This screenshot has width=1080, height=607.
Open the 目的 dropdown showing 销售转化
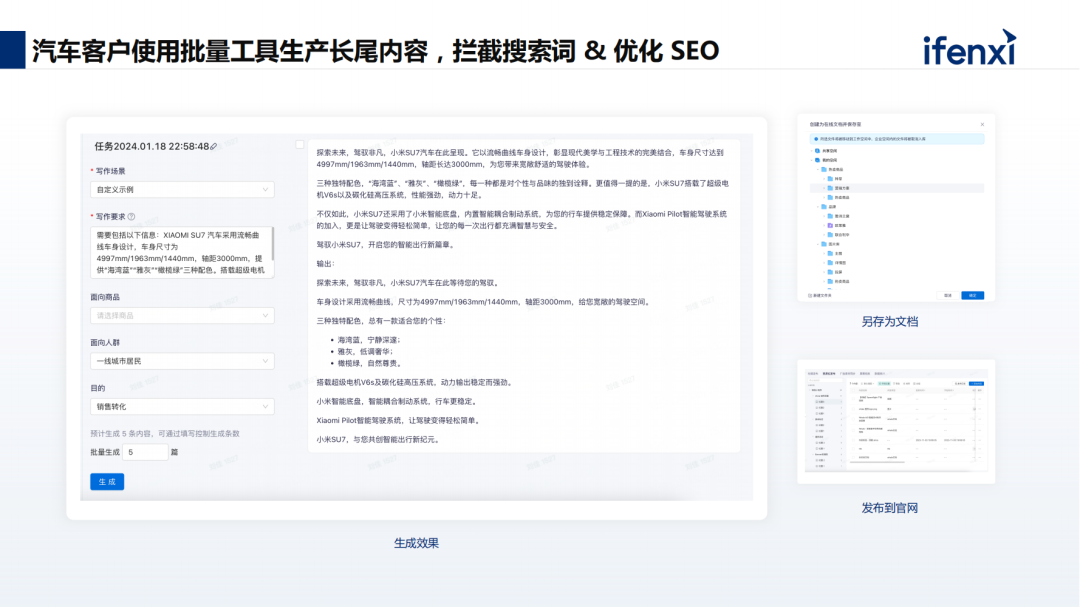point(182,407)
